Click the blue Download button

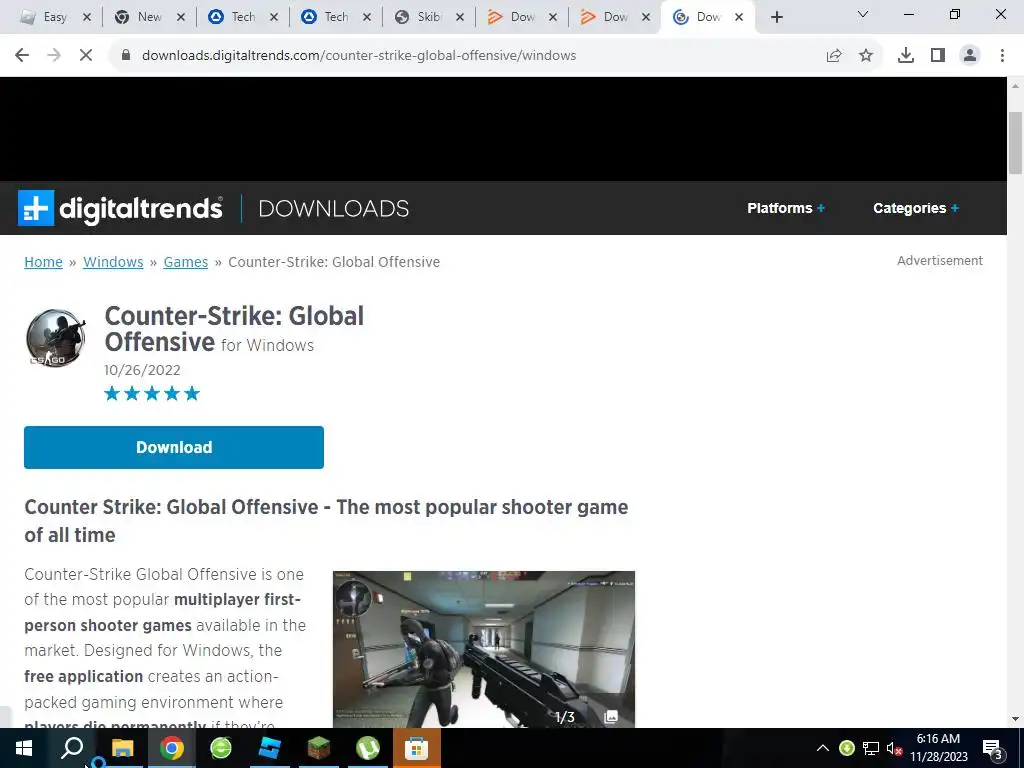coord(174,447)
